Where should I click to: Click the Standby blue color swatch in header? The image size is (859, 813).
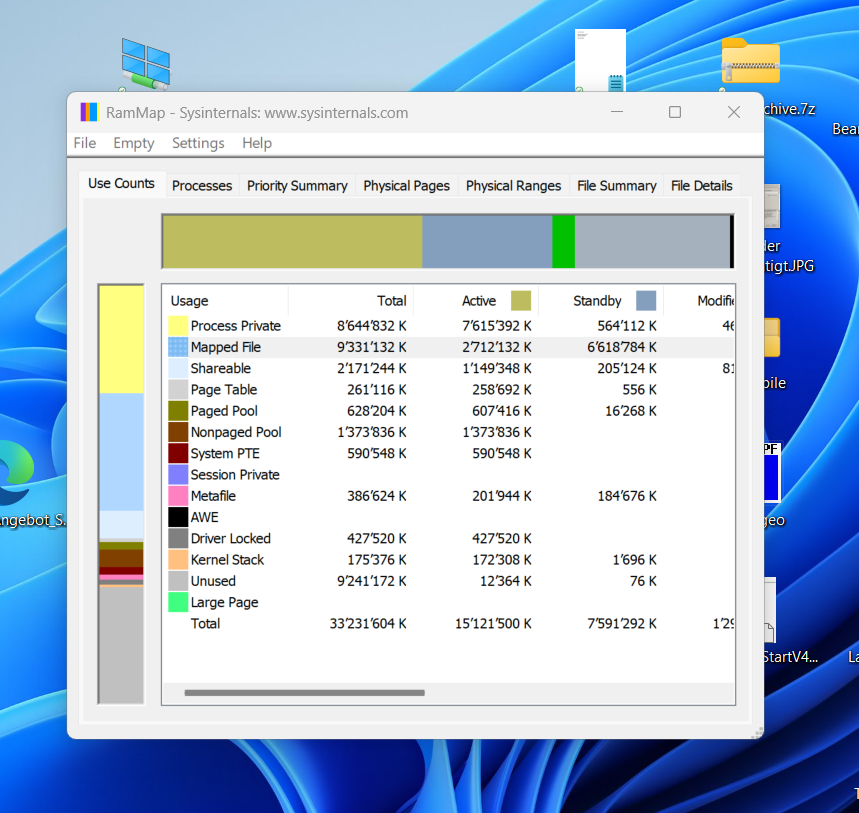click(646, 301)
